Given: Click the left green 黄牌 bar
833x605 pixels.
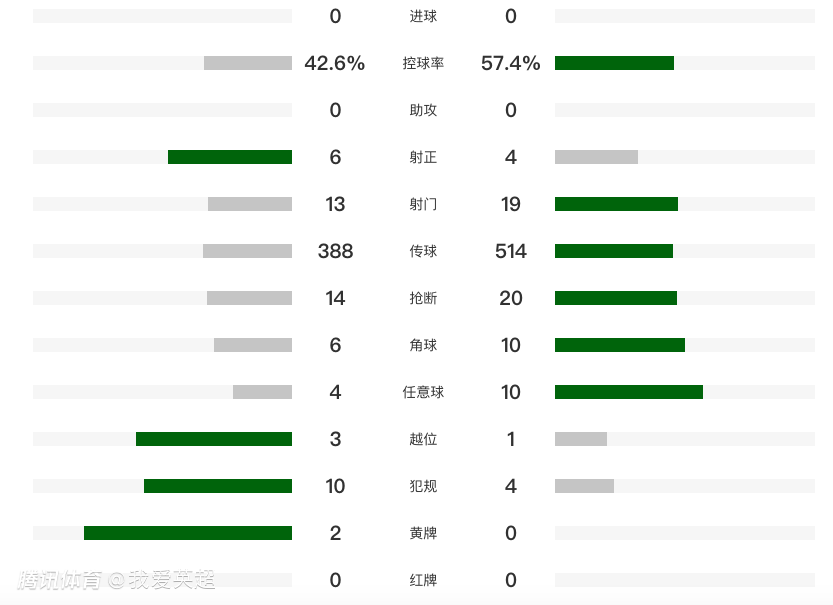Looking at the screenshot, I should 188,533.
